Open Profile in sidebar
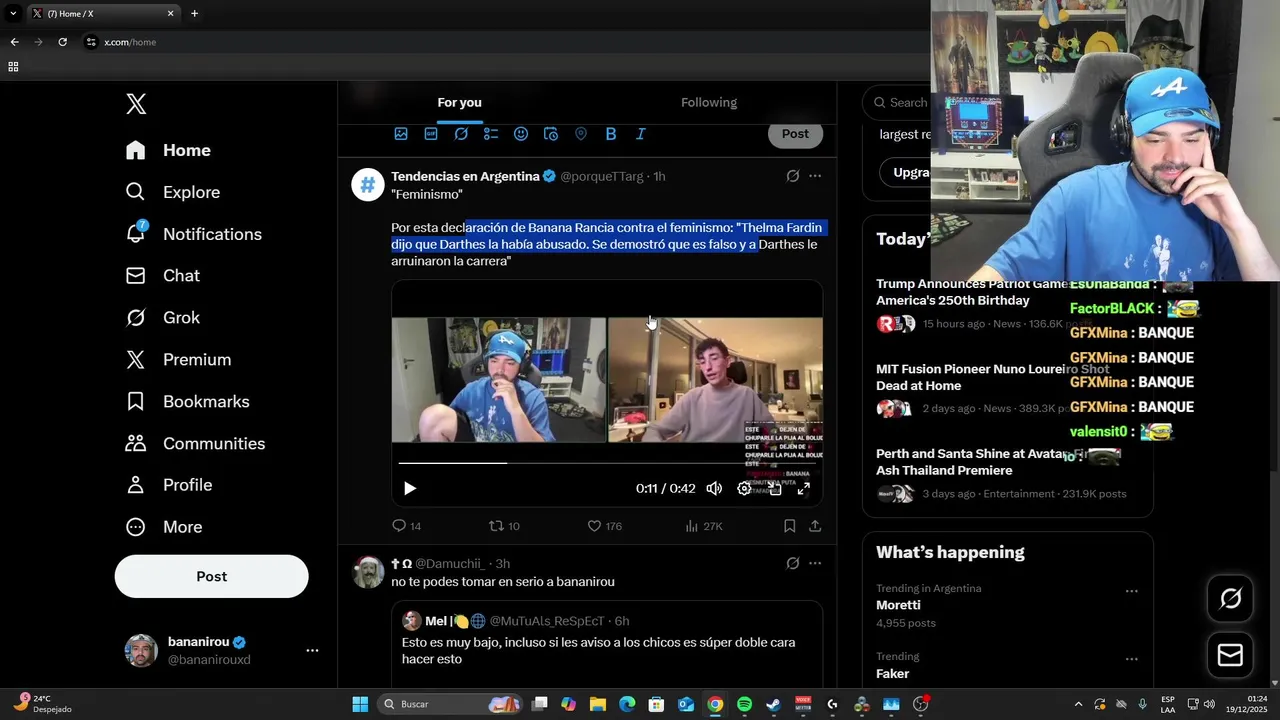 point(168,485)
